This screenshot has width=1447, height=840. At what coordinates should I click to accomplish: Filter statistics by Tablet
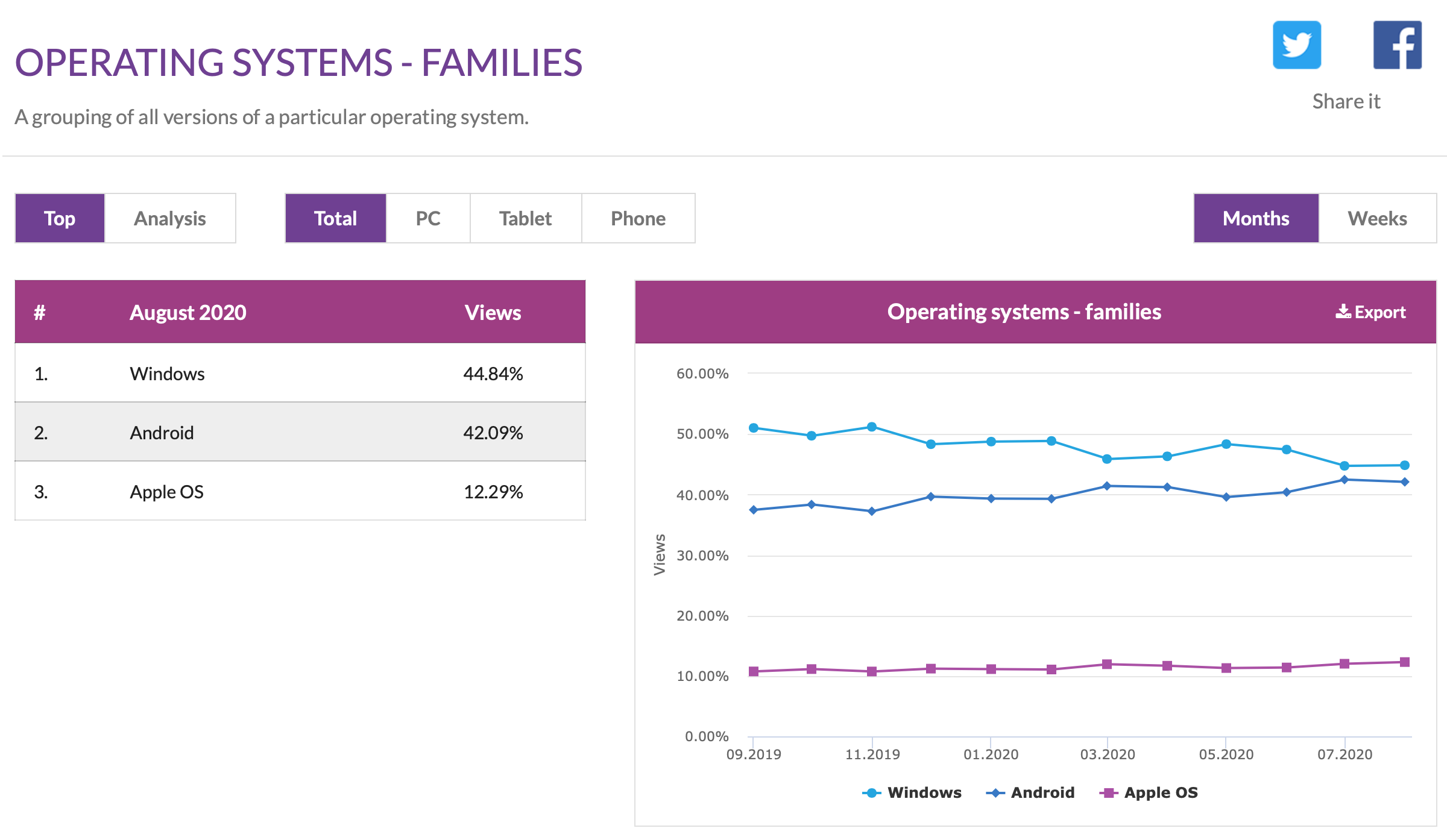(x=525, y=218)
